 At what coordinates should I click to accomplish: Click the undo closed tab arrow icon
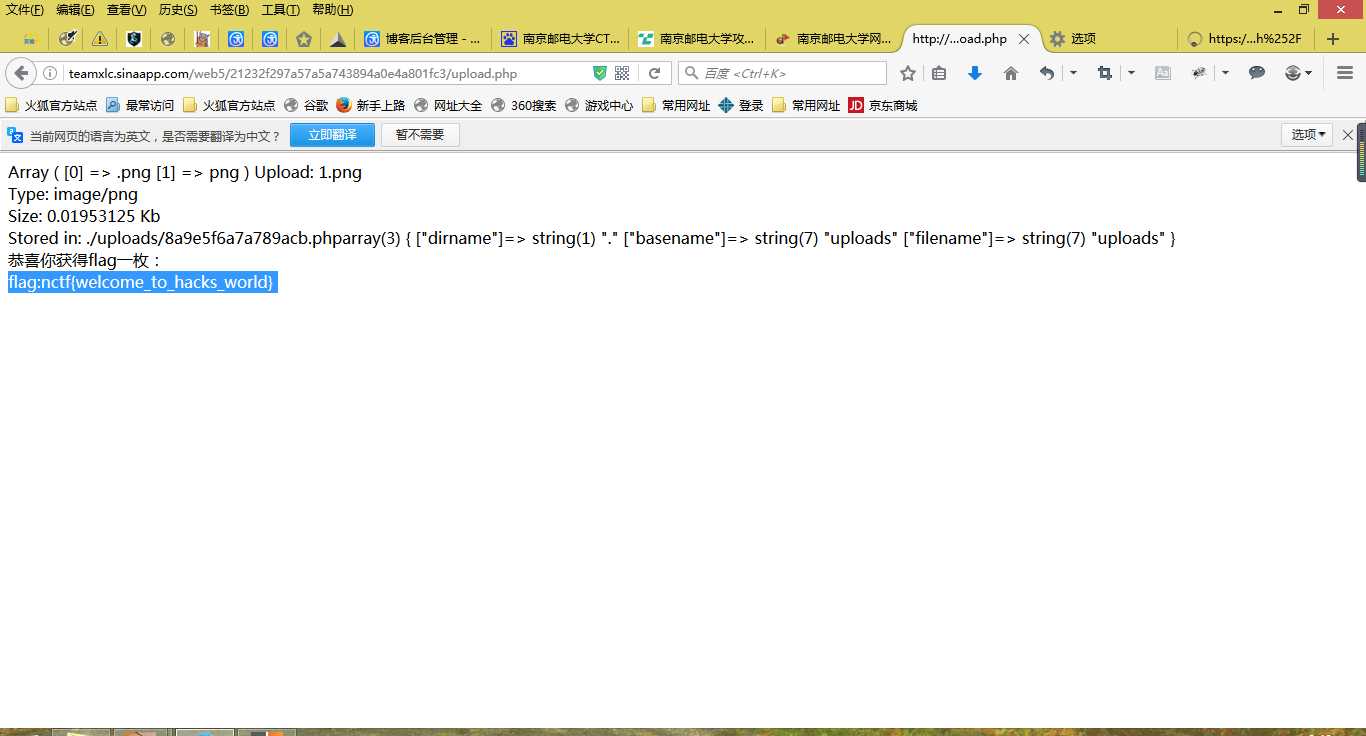point(1047,73)
